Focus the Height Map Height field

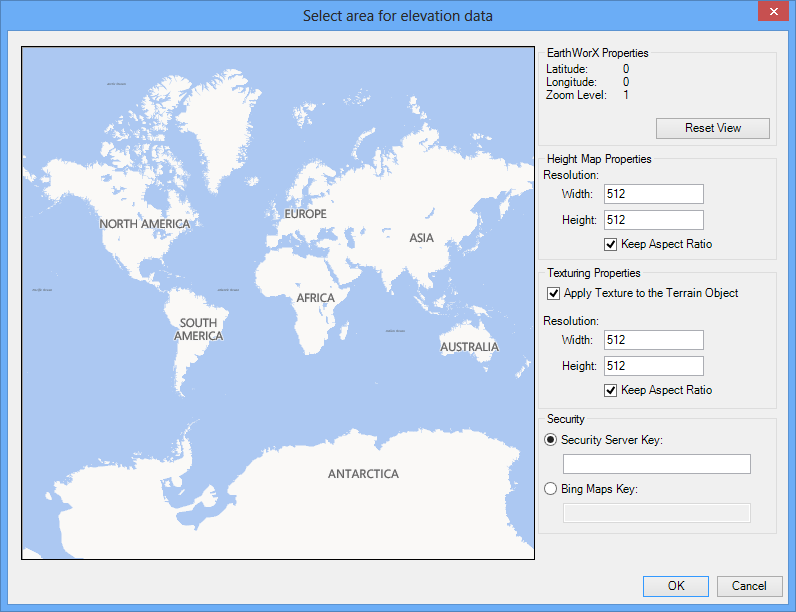654,220
